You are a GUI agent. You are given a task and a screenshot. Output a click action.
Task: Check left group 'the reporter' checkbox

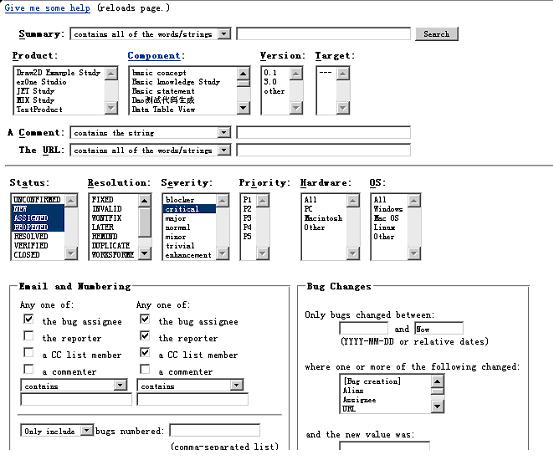[x=28, y=336]
